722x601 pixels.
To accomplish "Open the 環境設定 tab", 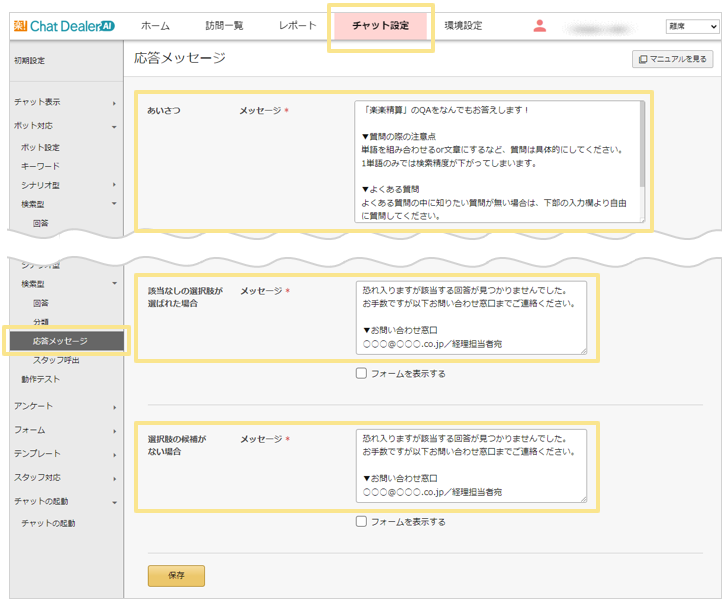I will pyautogui.click(x=463, y=26).
